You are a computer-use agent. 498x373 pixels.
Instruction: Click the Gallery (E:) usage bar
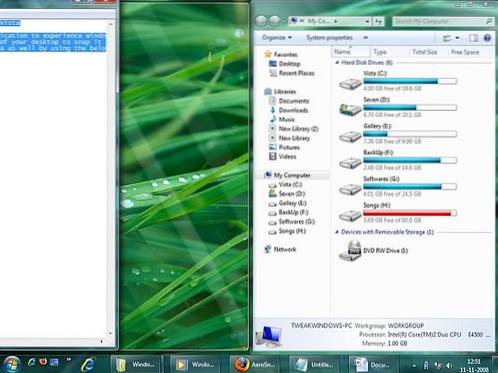[410, 134]
